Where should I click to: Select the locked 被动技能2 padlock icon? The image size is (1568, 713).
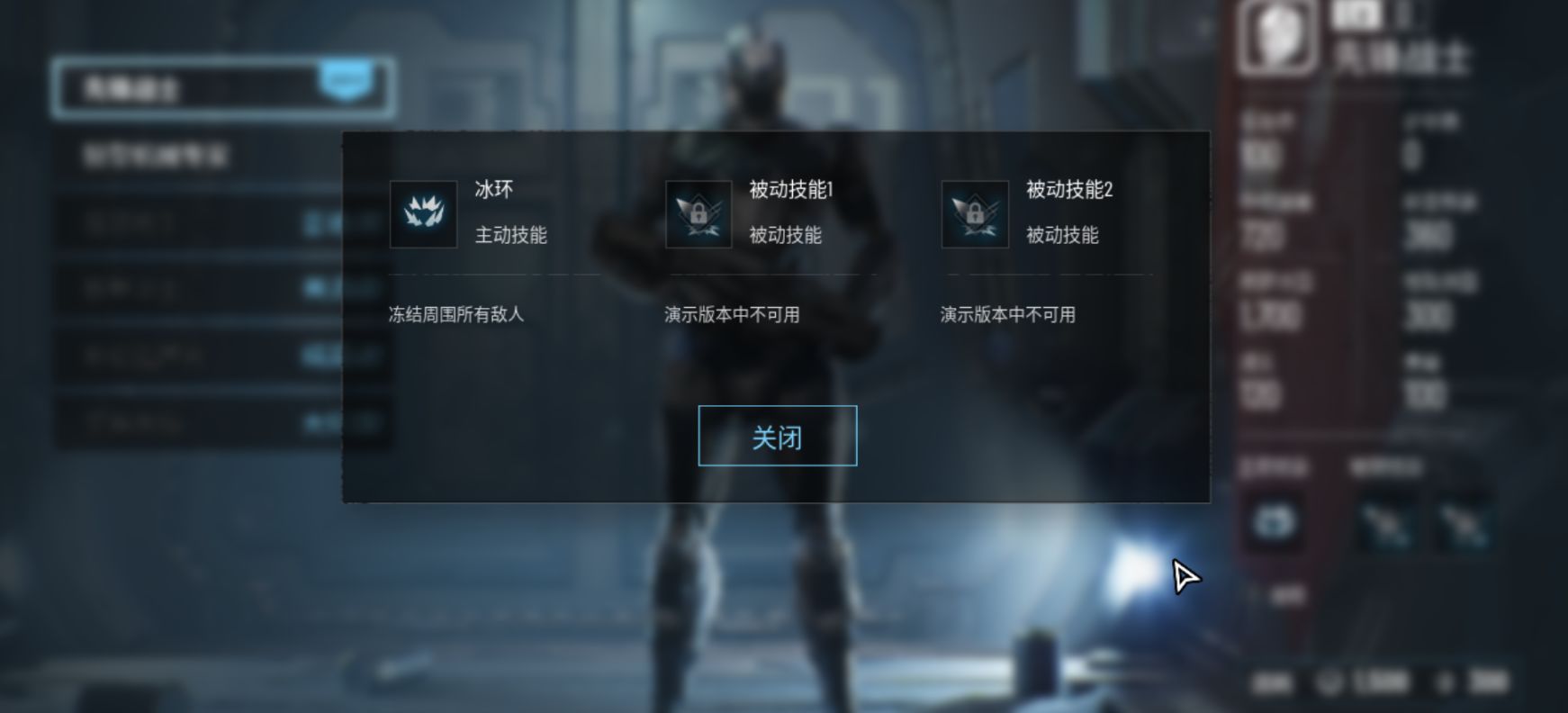tap(975, 214)
